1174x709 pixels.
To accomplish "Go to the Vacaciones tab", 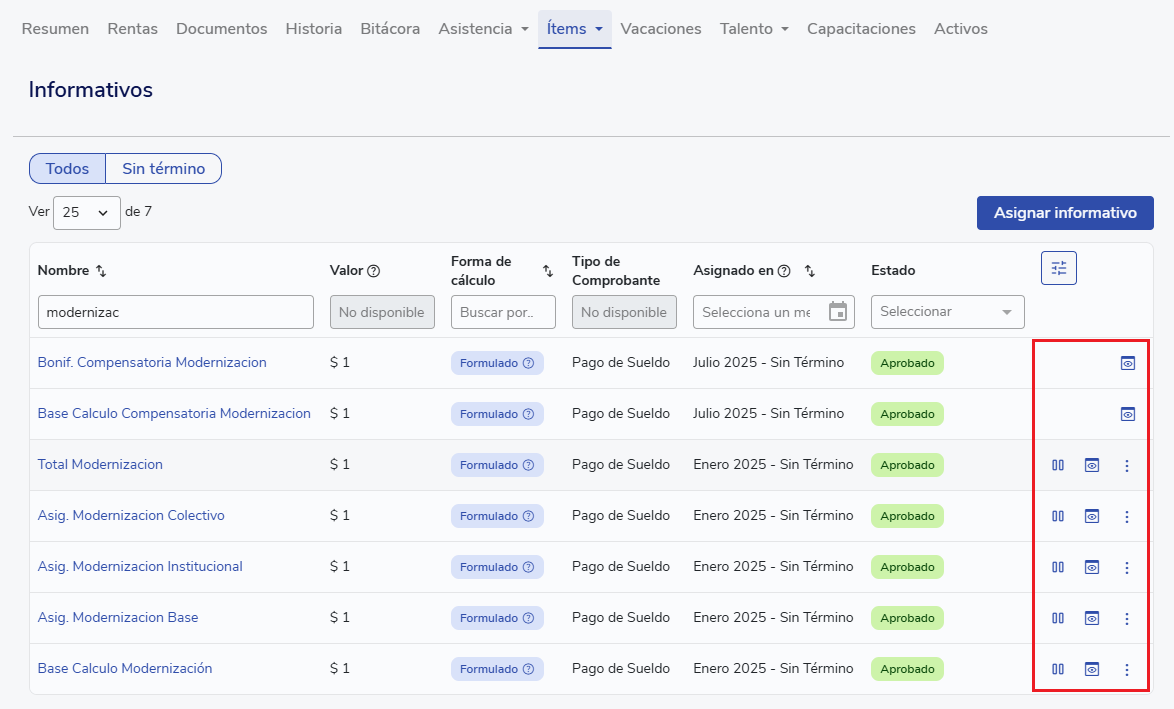I will pos(661,29).
